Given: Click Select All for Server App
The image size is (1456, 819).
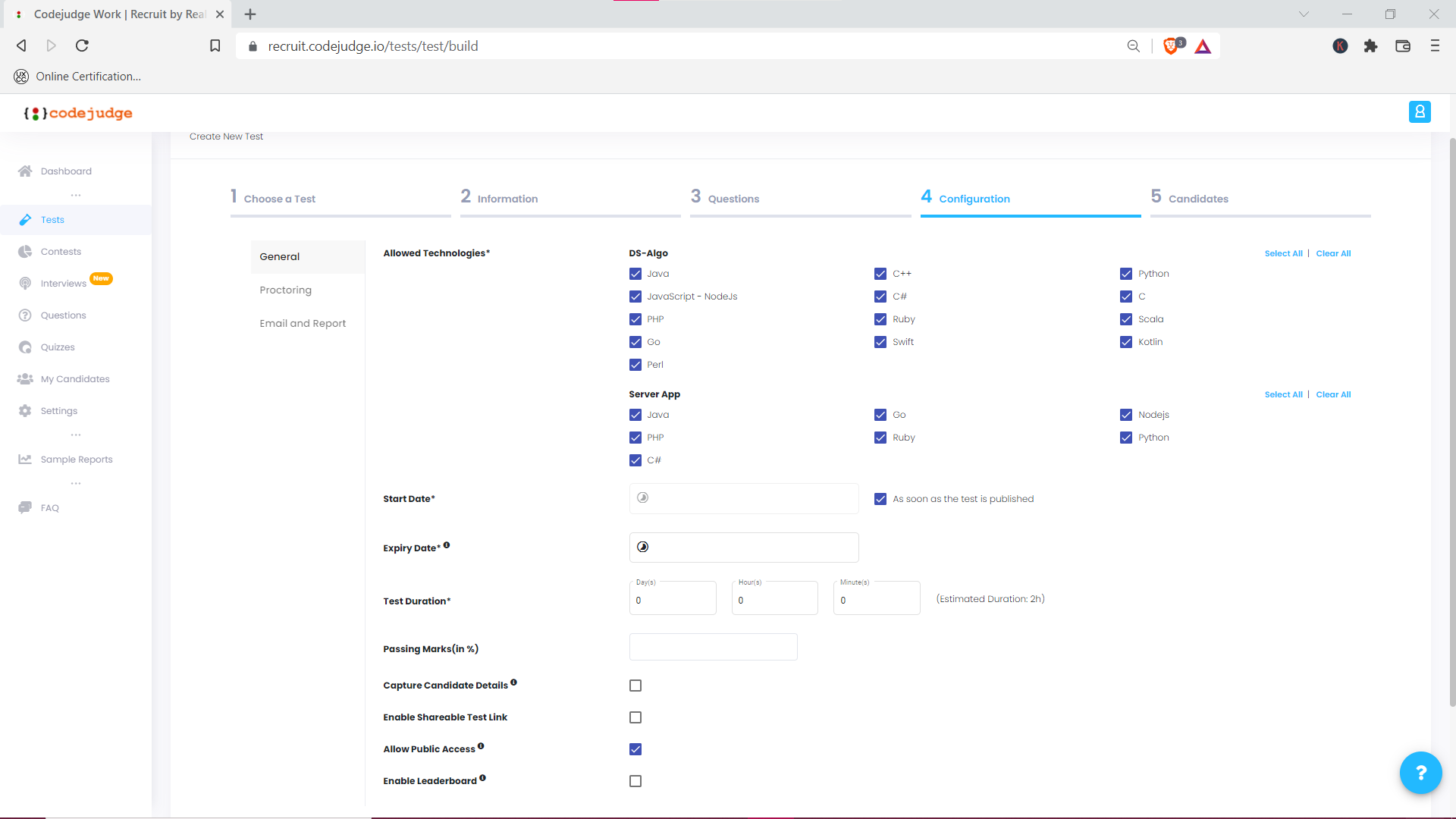Looking at the screenshot, I should click(x=1282, y=394).
